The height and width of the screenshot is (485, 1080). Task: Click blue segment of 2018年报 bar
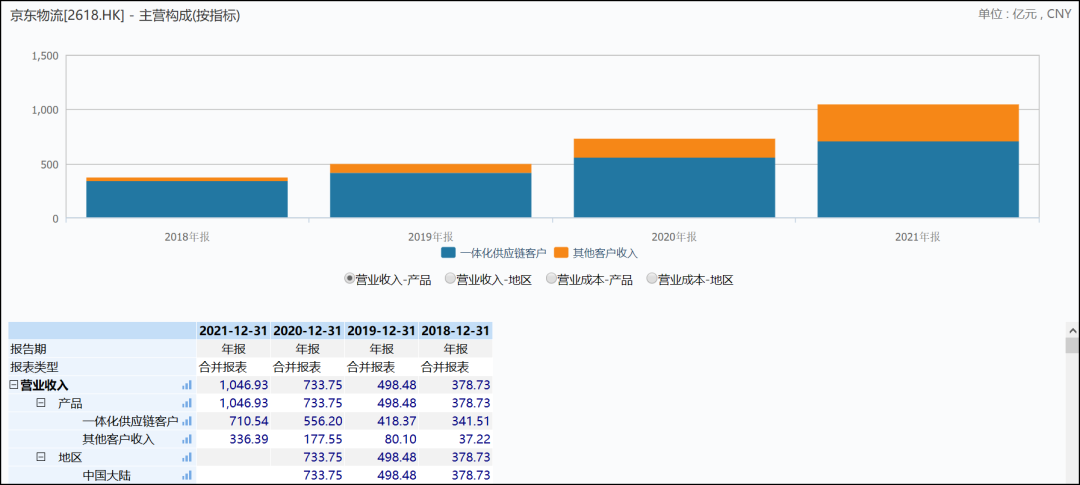(187, 199)
